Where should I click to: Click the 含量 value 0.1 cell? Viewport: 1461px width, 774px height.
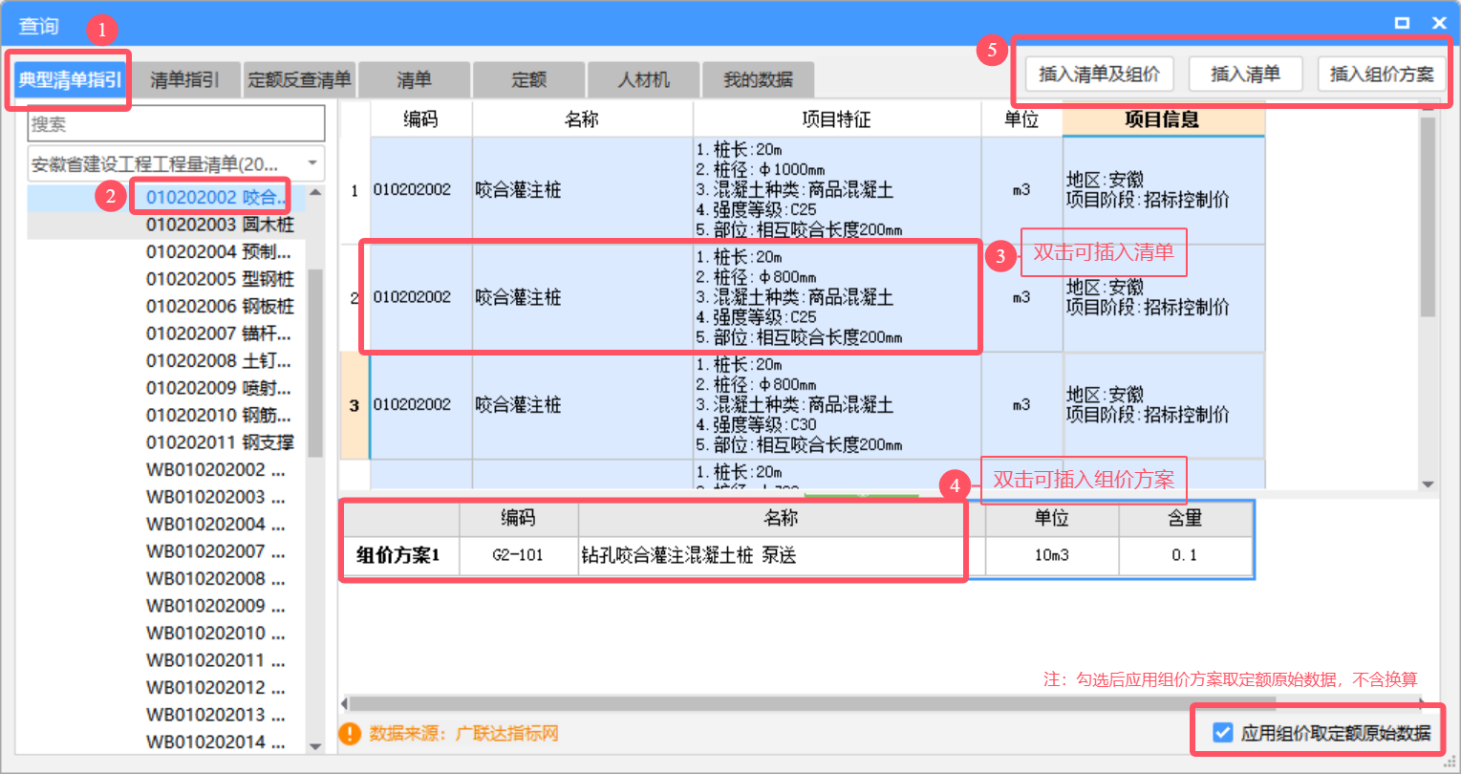click(x=1185, y=555)
